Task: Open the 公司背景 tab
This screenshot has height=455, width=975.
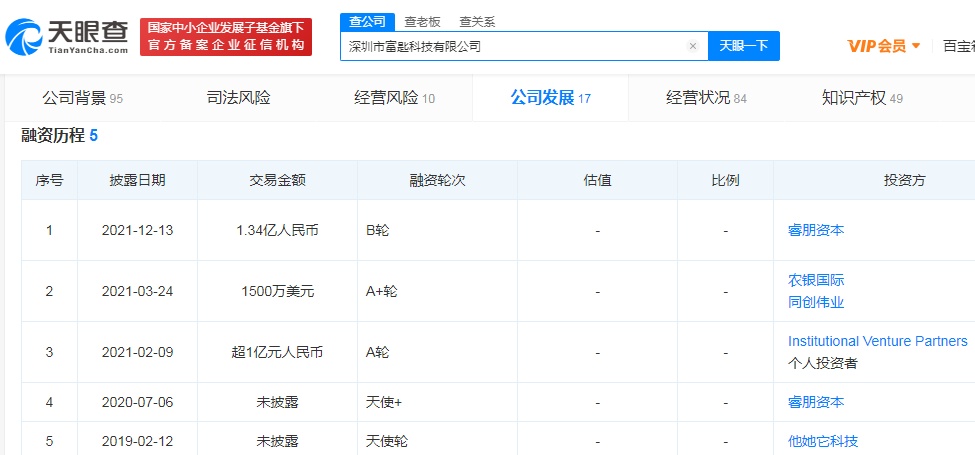Action: (x=83, y=98)
